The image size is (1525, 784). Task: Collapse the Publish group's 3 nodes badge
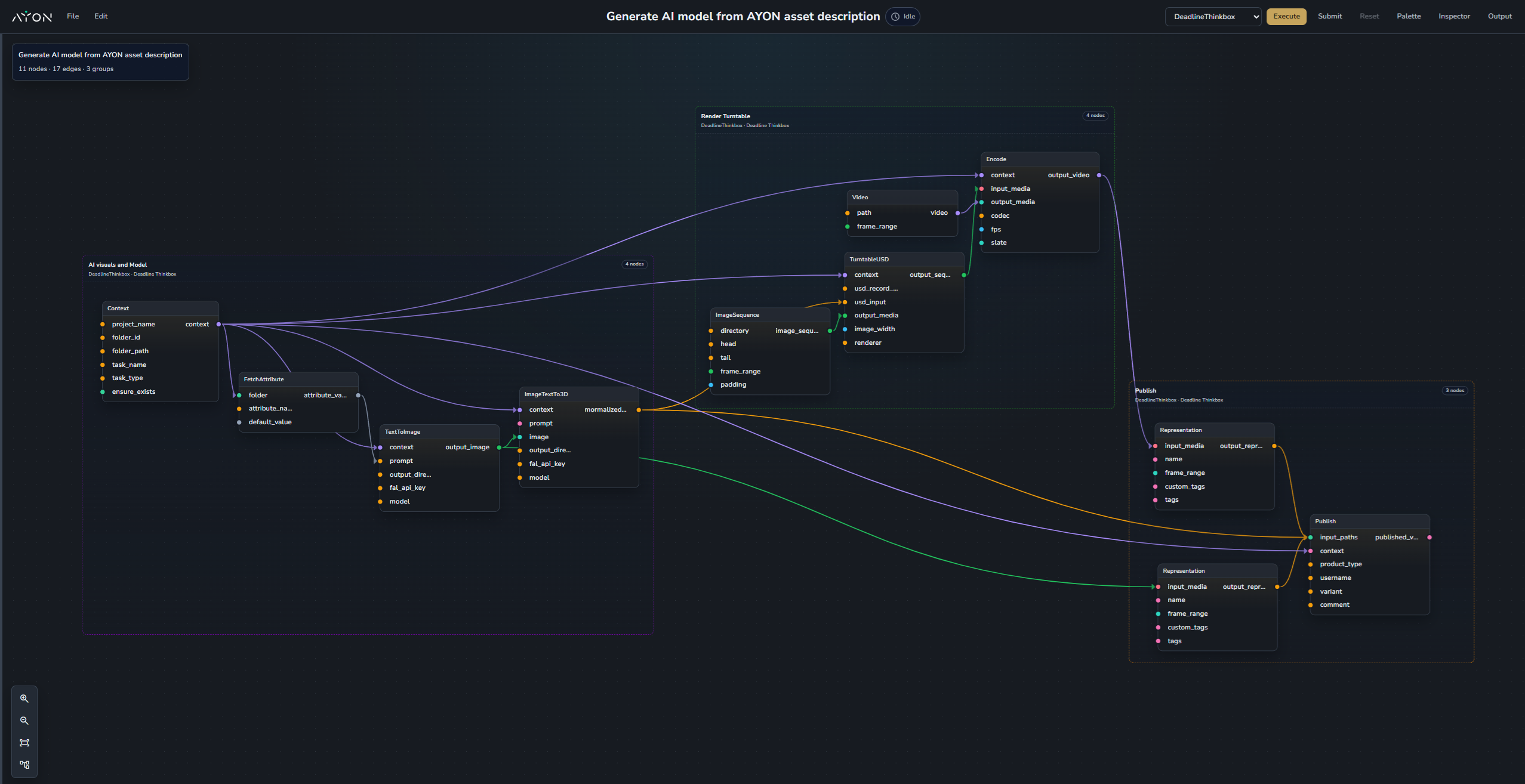[x=1454, y=391]
